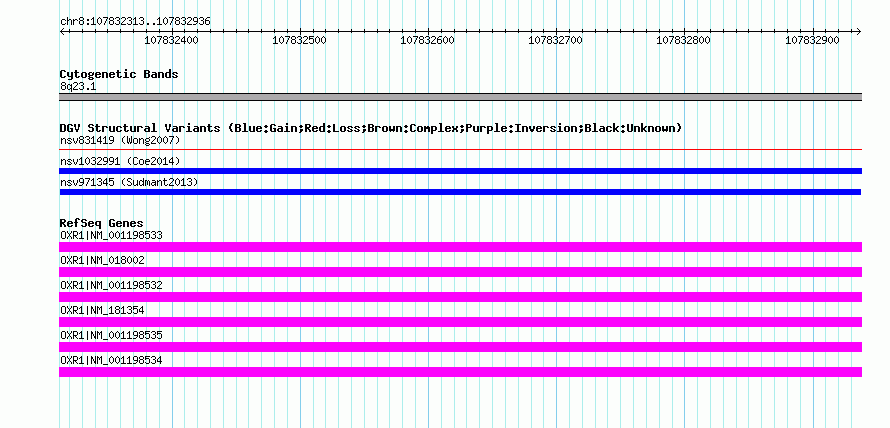890x428 pixels.
Task: Click the 107832900 ruler tick label
Action: coord(812,40)
